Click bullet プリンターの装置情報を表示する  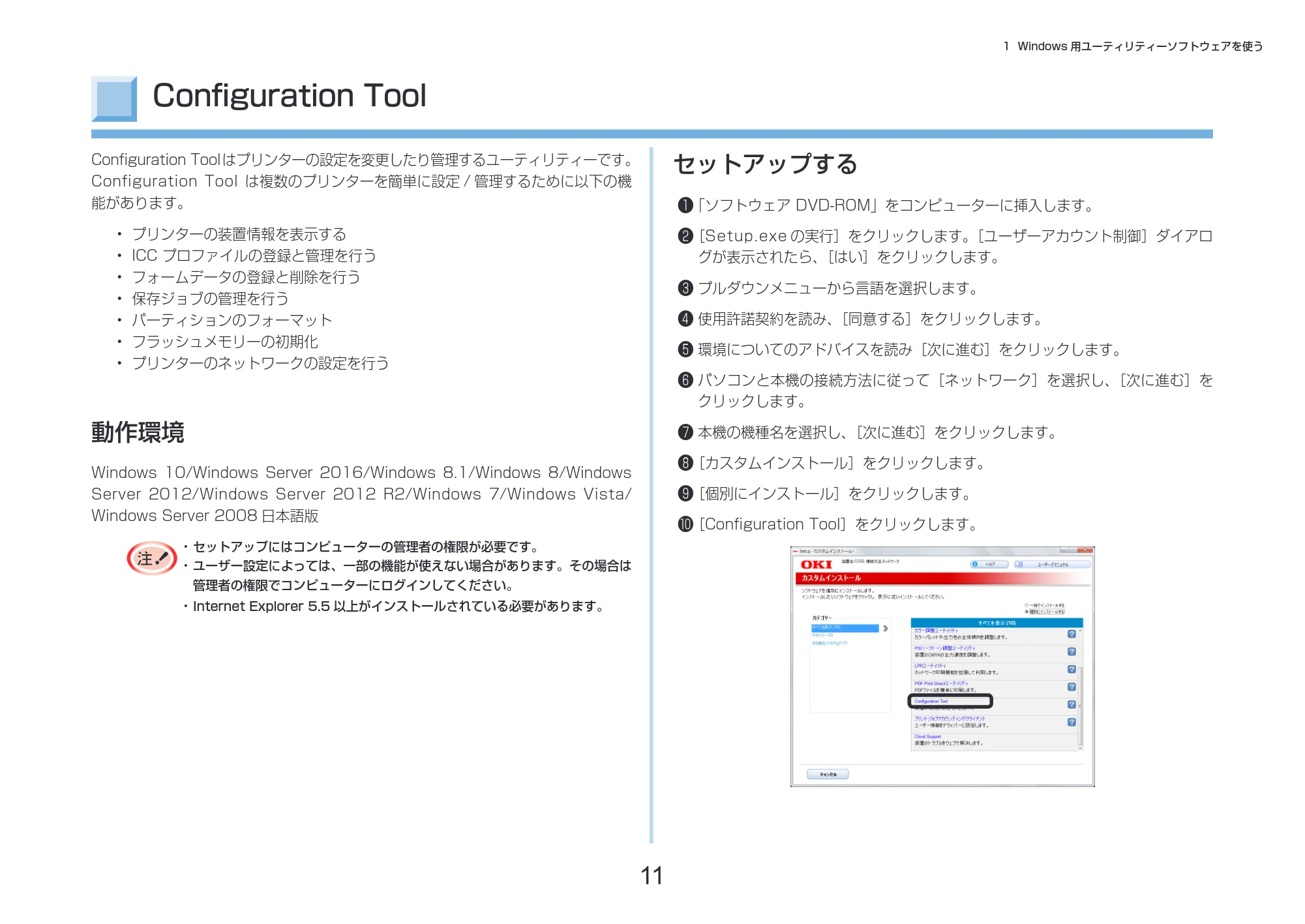click(239, 234)
